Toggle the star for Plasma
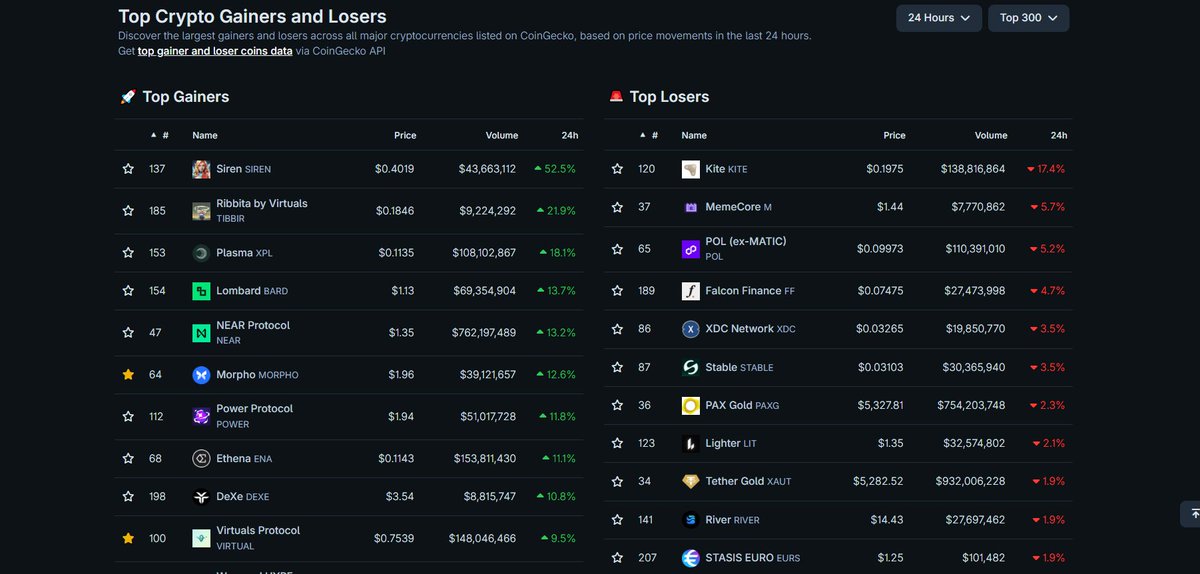Image resolution: width=1200 pixels, height=574 pixels. click(x=128, y=253)
